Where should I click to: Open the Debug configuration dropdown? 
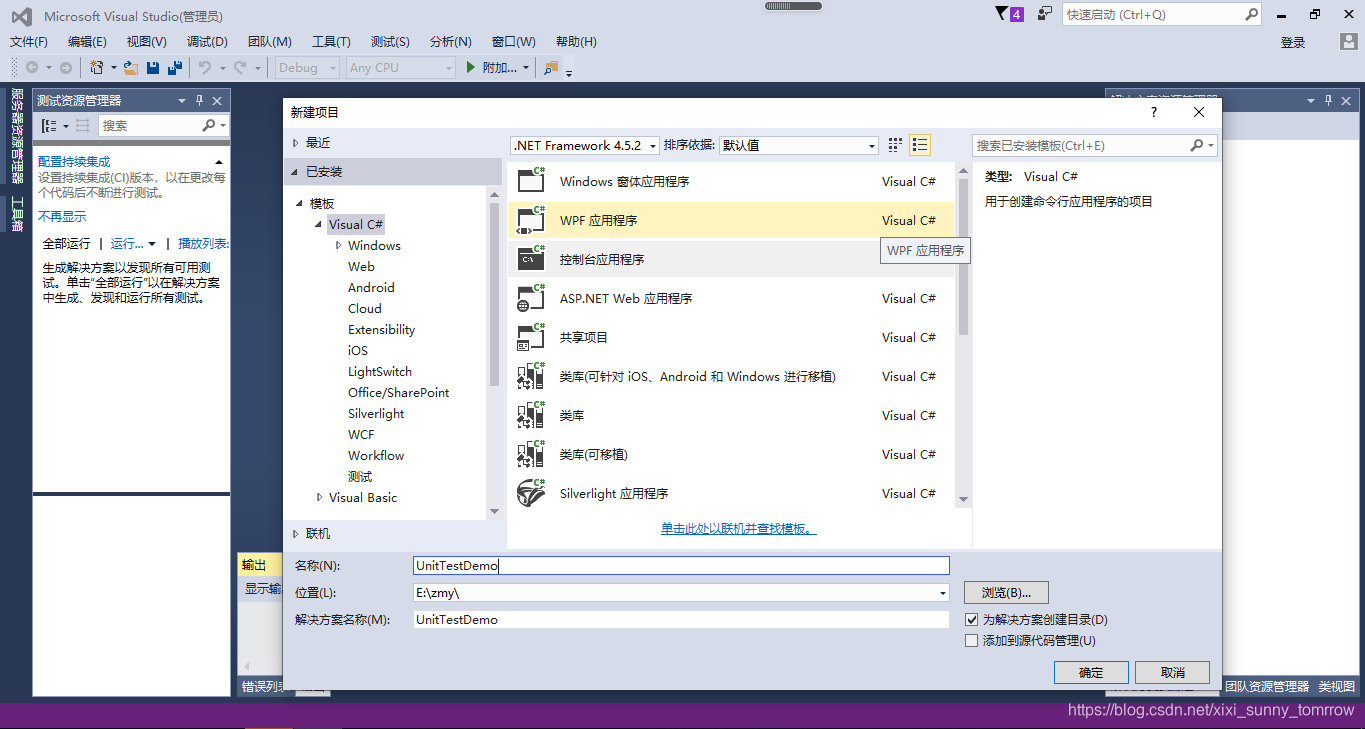(307, 67)
